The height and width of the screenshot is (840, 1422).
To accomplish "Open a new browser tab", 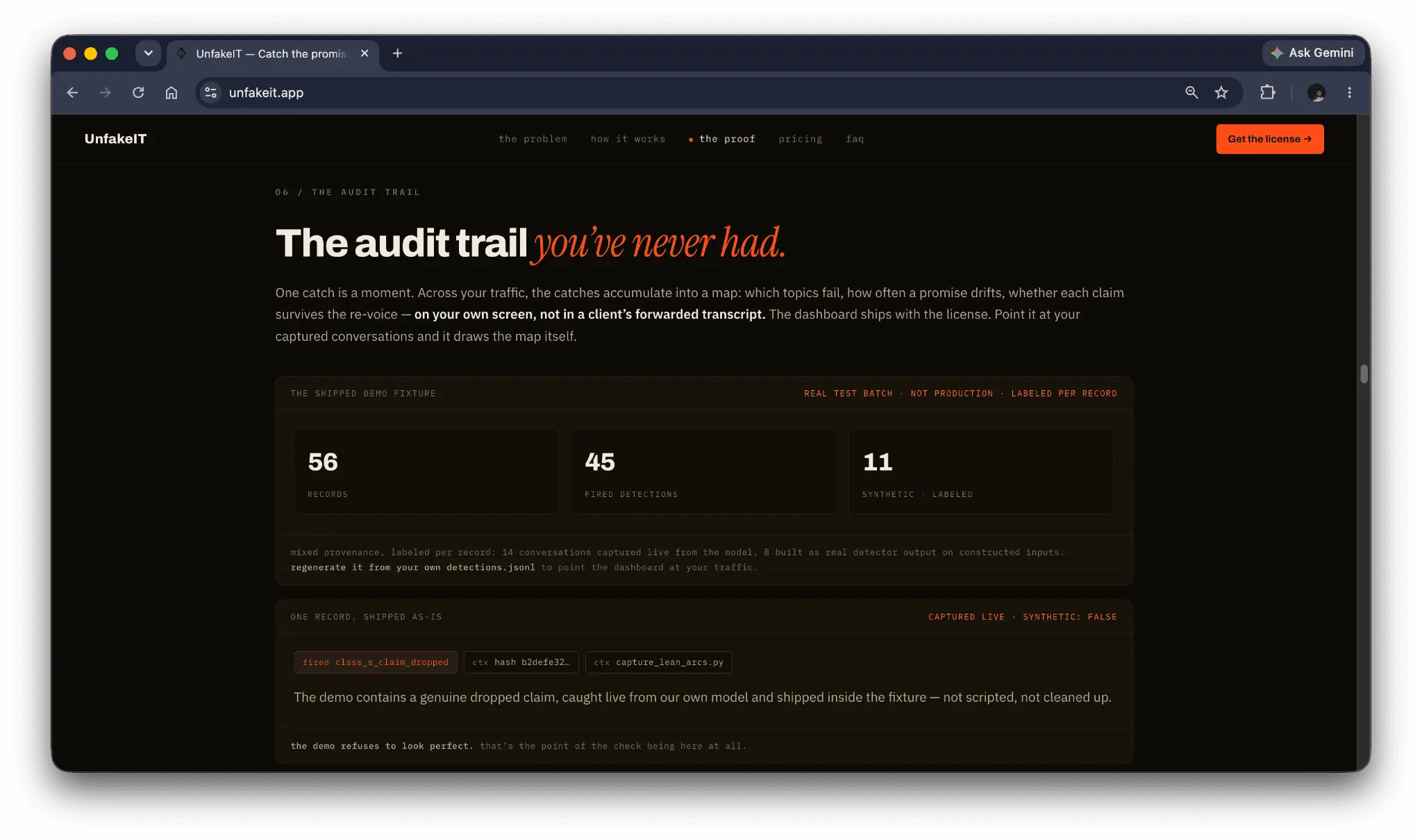I will (397, 53).
